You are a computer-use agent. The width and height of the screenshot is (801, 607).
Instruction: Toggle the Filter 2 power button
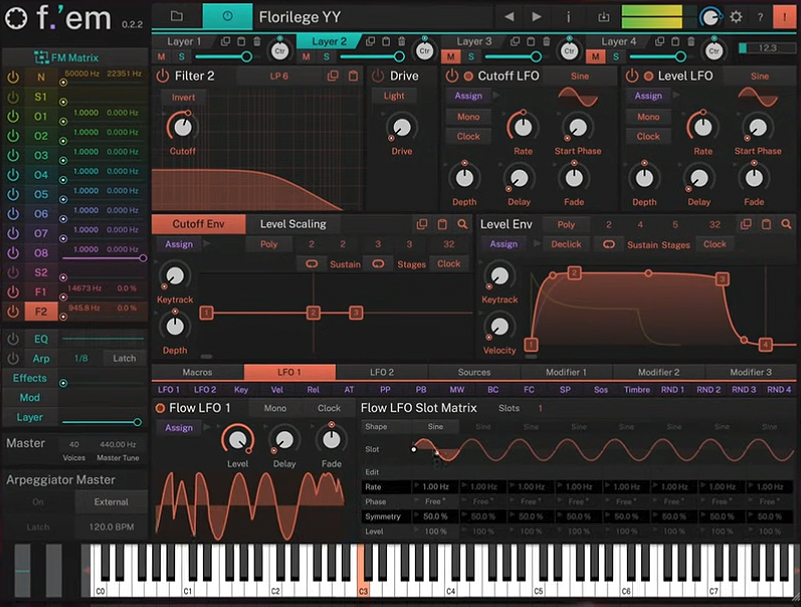pyautogui.click(x=162, y=76)
